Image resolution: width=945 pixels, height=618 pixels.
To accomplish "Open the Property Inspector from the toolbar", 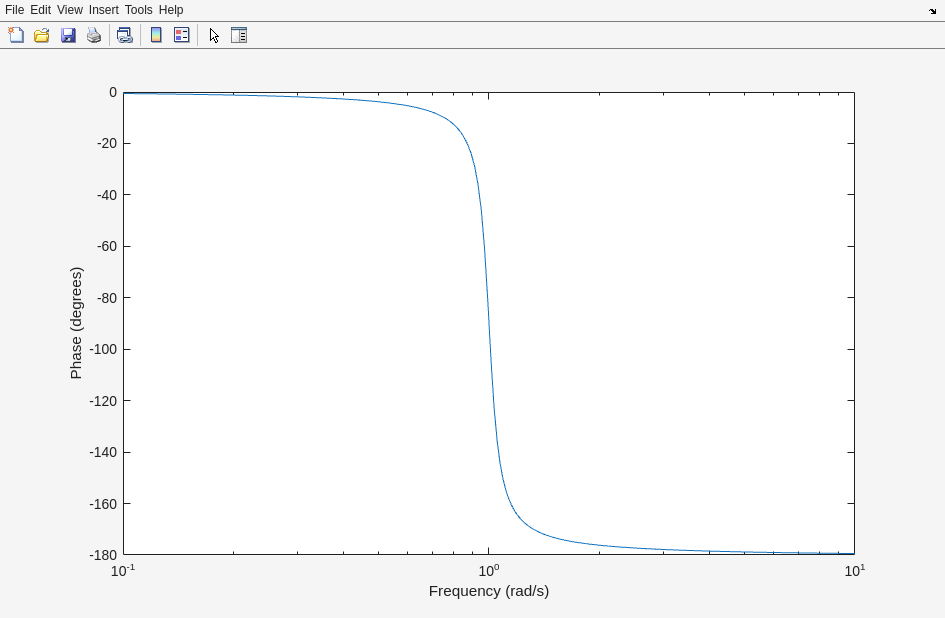I will coord(239,35).
